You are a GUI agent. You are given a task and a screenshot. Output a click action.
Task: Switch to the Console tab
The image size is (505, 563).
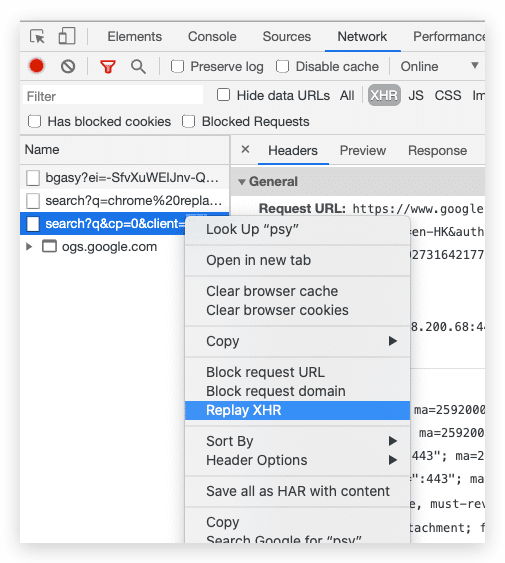click(212, 36)
